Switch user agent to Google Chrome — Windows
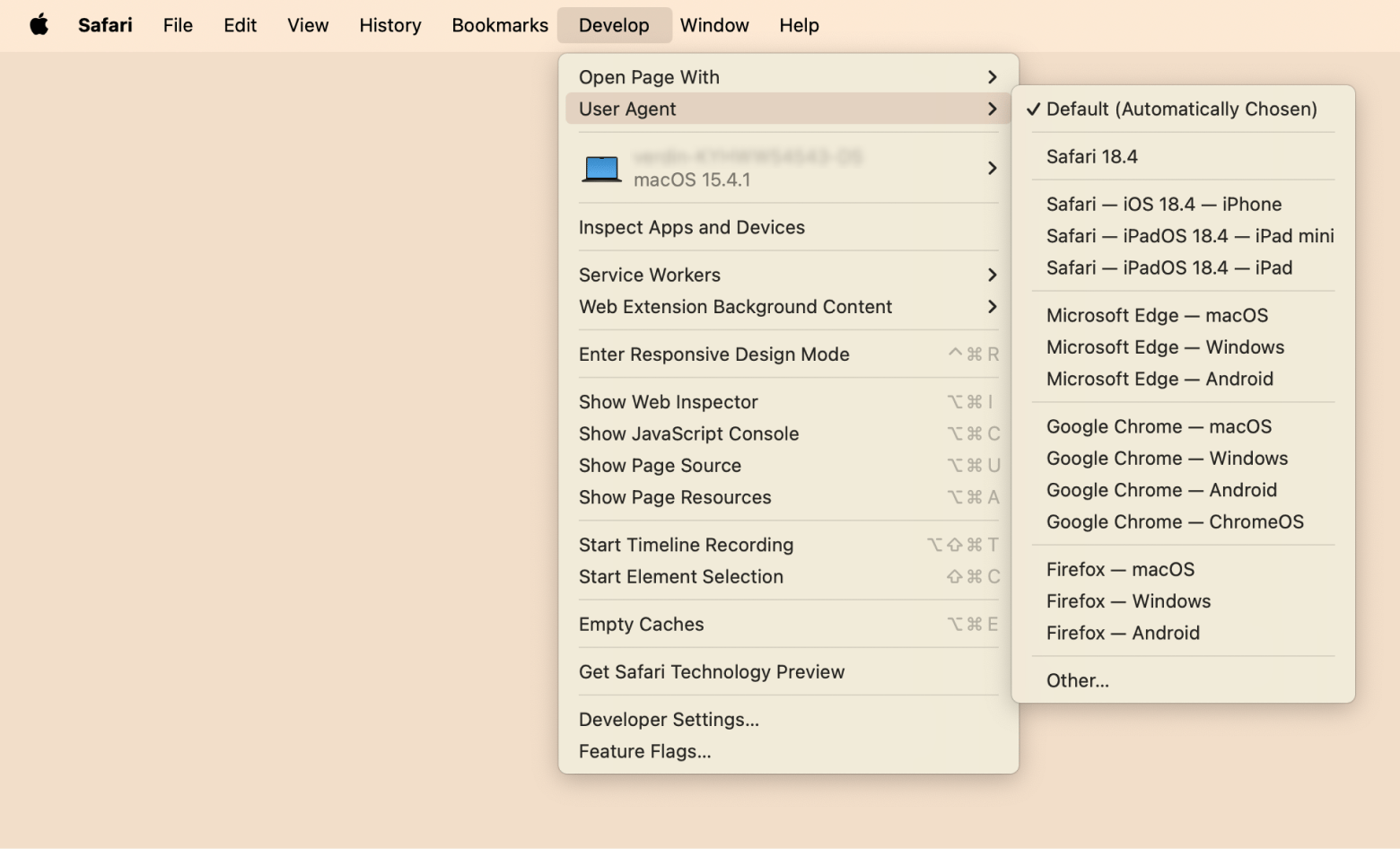 1167,458
